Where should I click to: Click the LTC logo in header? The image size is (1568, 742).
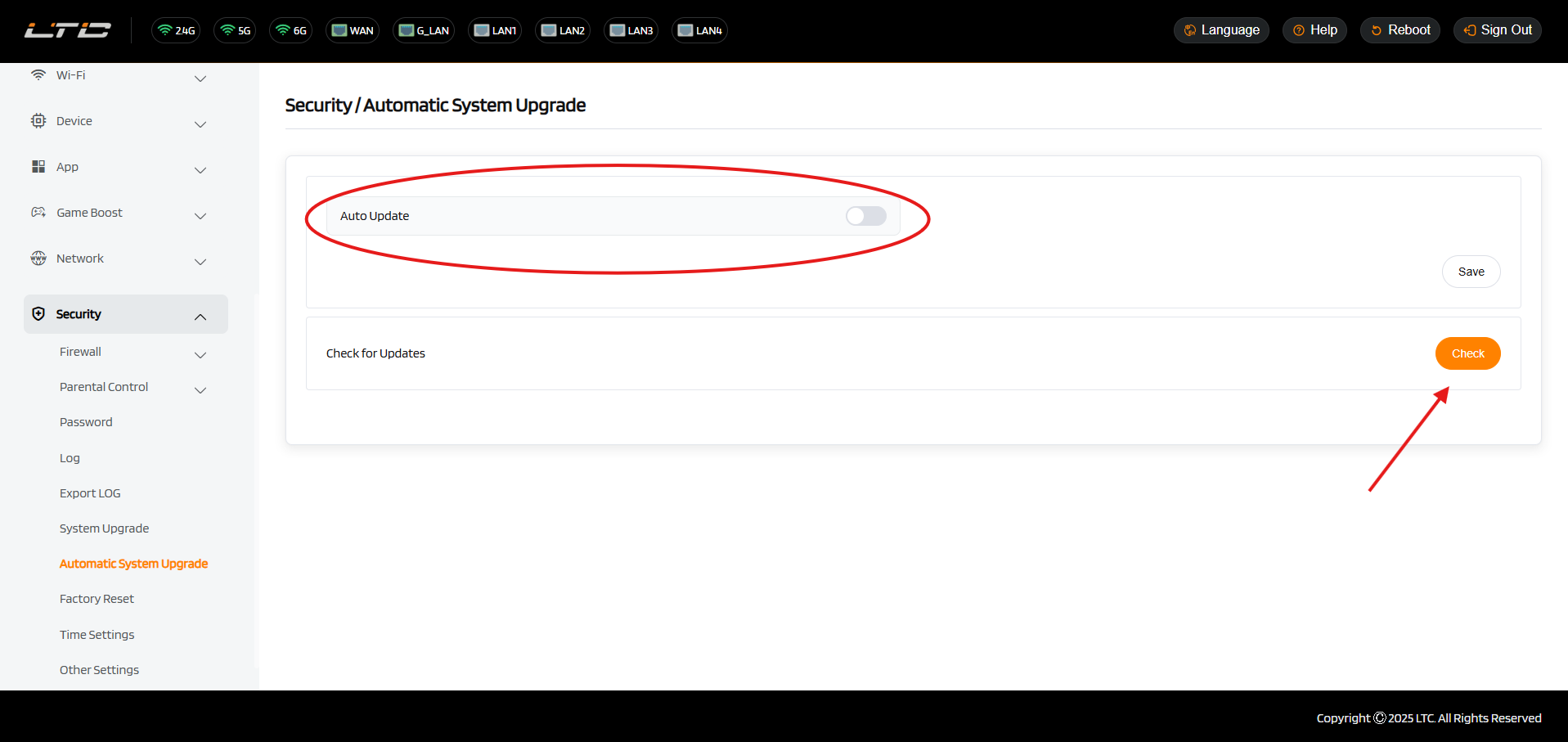[x=67, y=30]
